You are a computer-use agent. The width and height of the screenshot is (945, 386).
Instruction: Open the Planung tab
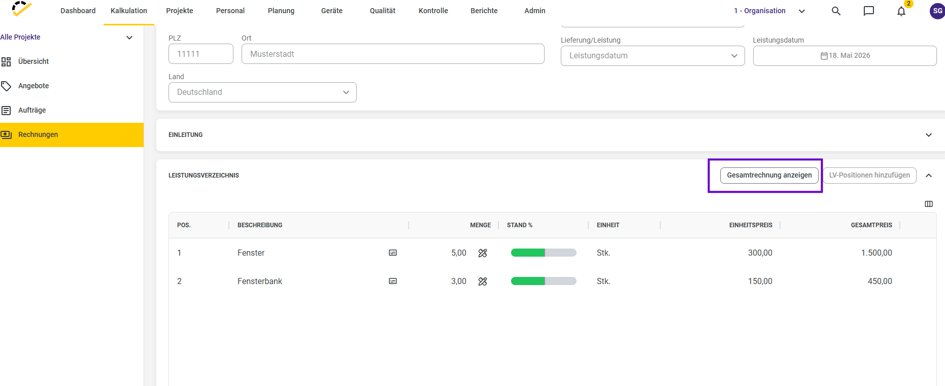point(281,11)
